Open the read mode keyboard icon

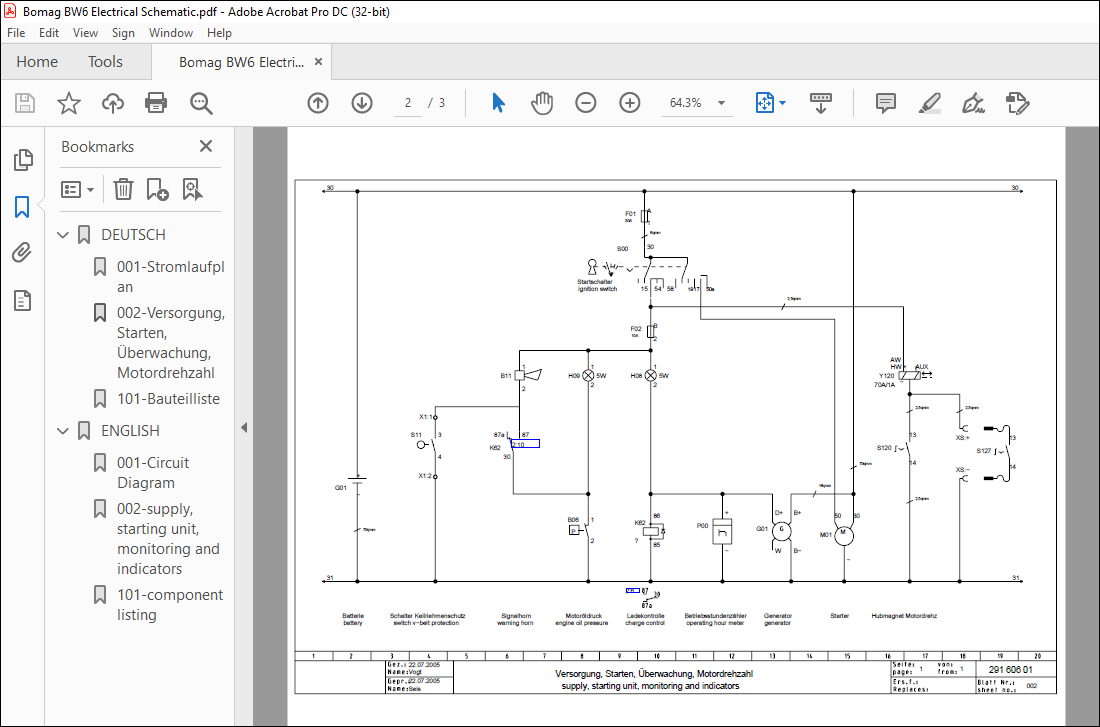pyautogui.click(x=821, y=103)
